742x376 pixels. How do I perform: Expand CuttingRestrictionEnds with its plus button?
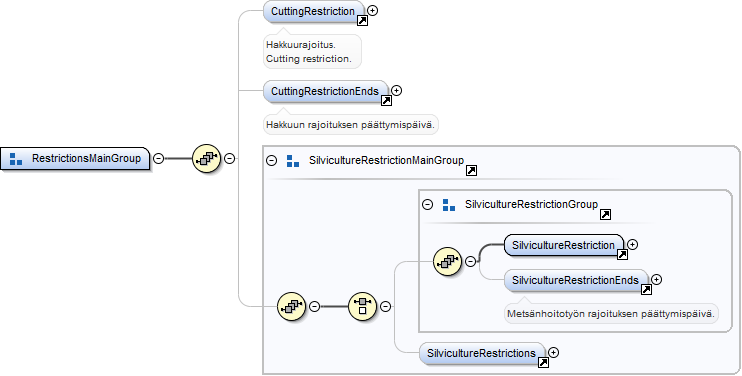pyautogui.click(x=397, y=90)
